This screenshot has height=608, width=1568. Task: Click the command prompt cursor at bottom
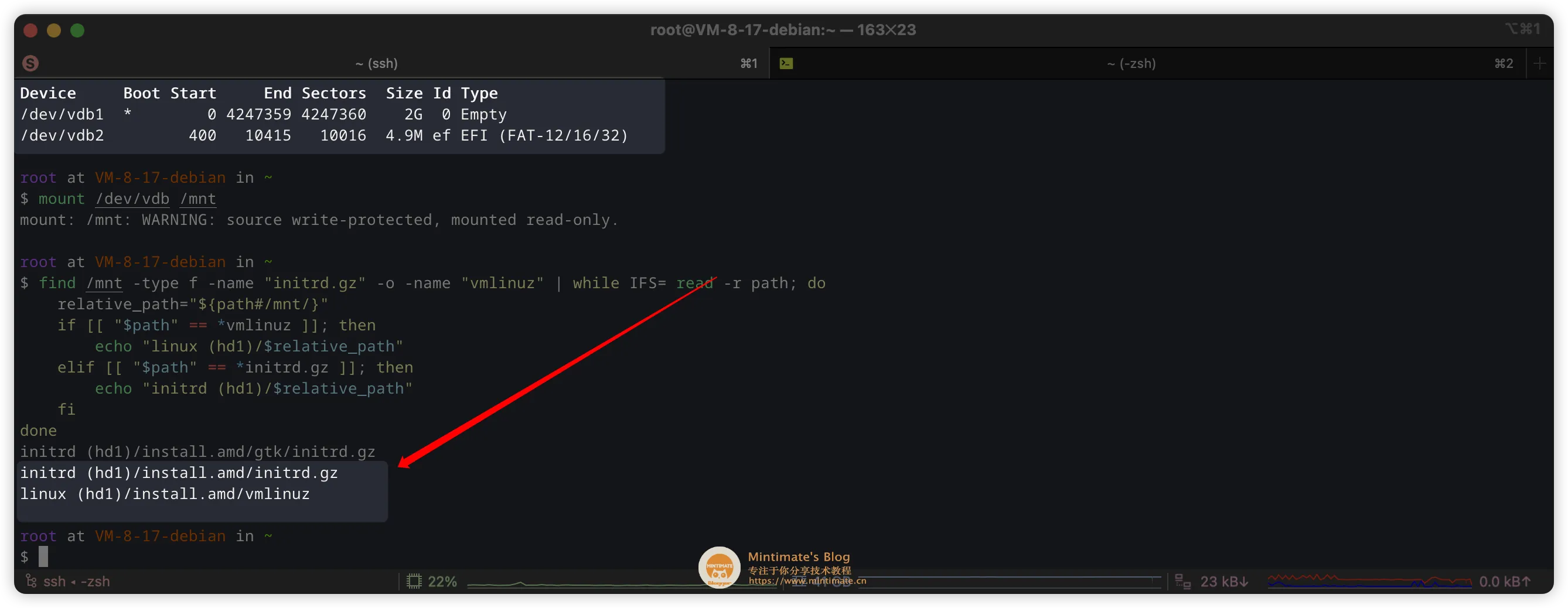click(43, 556)
